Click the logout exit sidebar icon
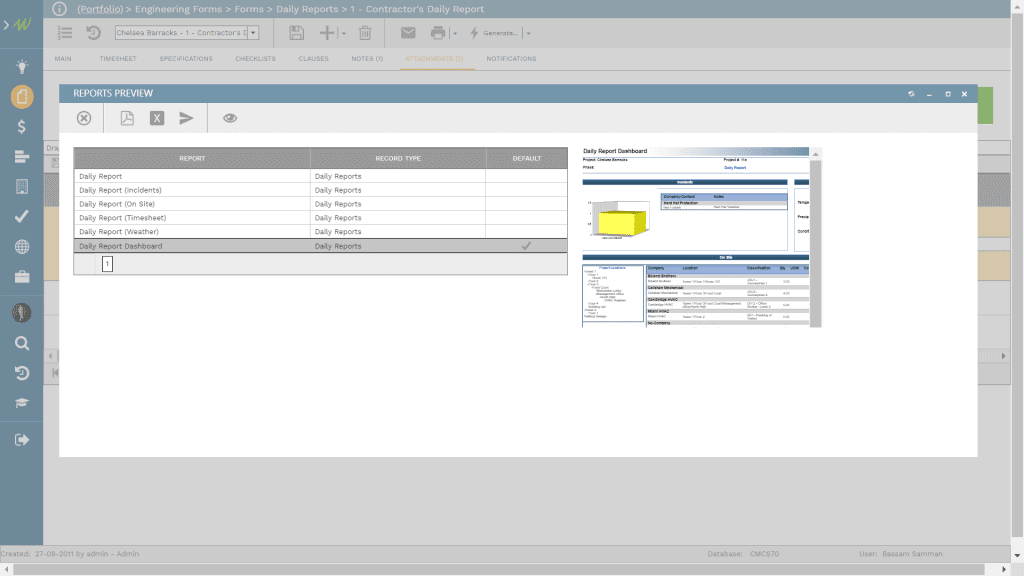1024x576 pixels. point(22,440)
